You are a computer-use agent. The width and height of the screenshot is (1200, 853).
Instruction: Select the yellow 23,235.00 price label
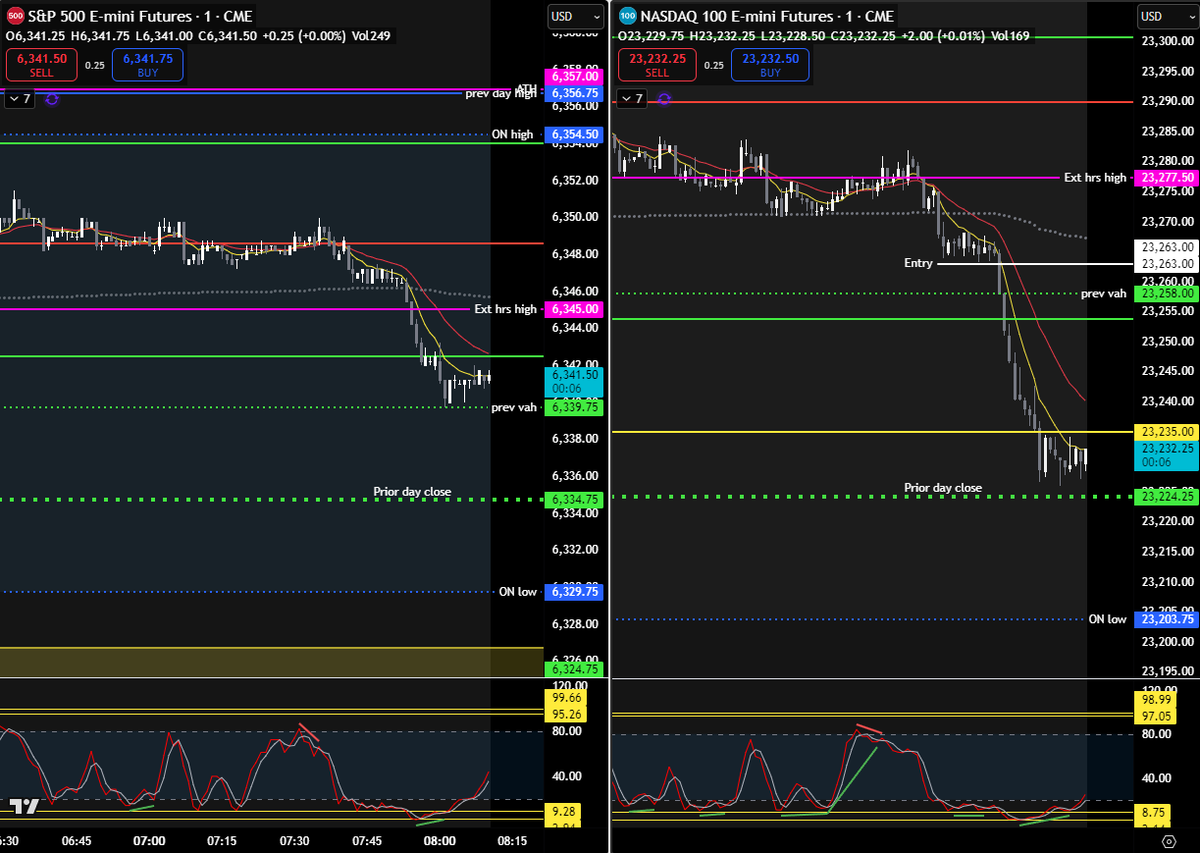(x=1166, y=431)
